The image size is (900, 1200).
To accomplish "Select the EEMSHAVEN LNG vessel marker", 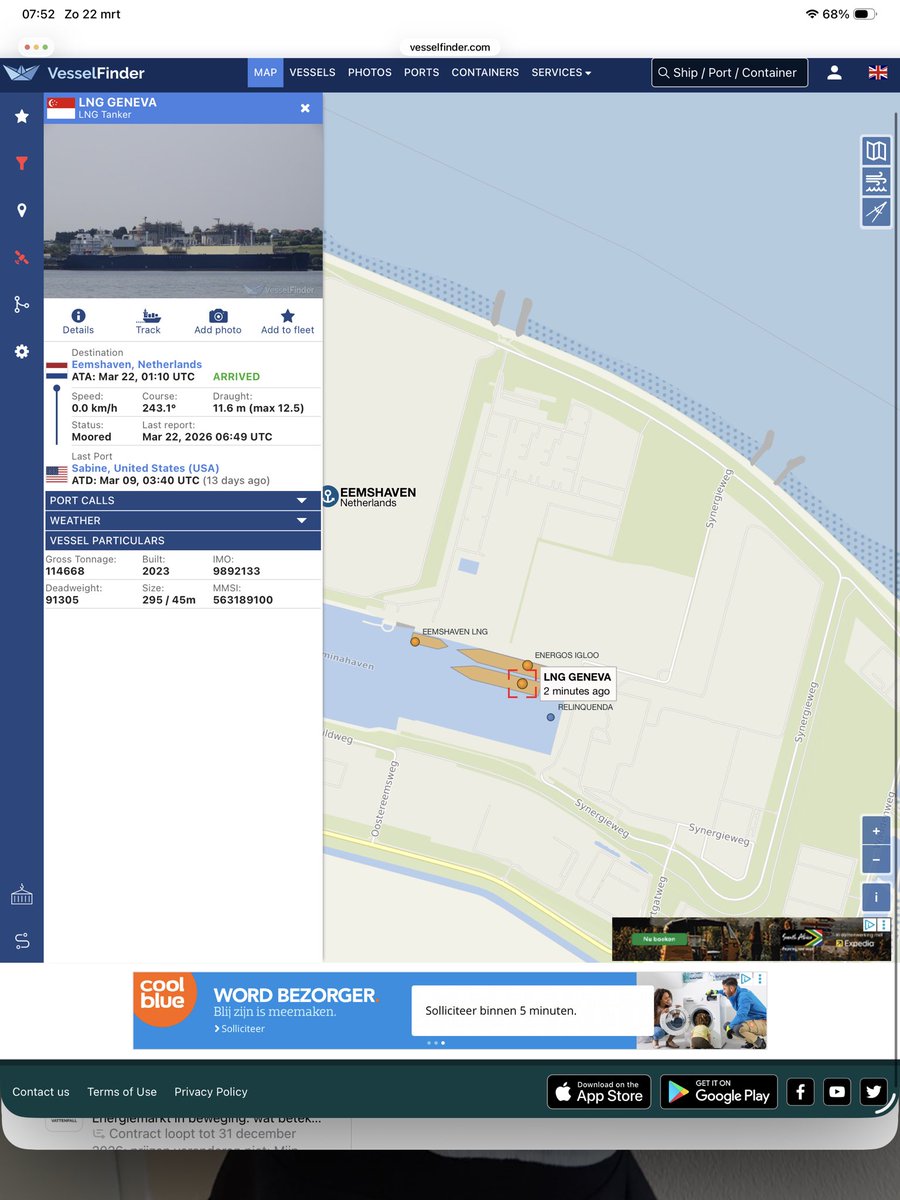I will click(415, 642).
